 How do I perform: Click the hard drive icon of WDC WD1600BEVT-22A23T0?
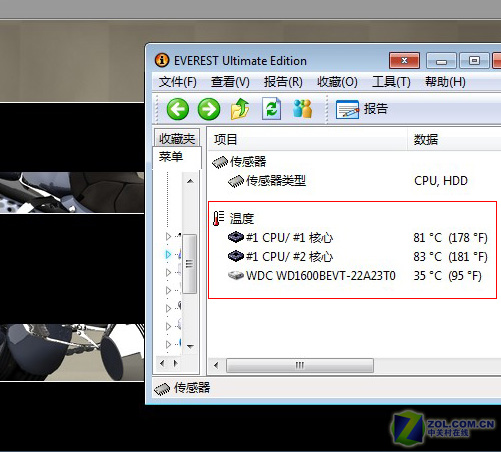(x=236, y=275)
